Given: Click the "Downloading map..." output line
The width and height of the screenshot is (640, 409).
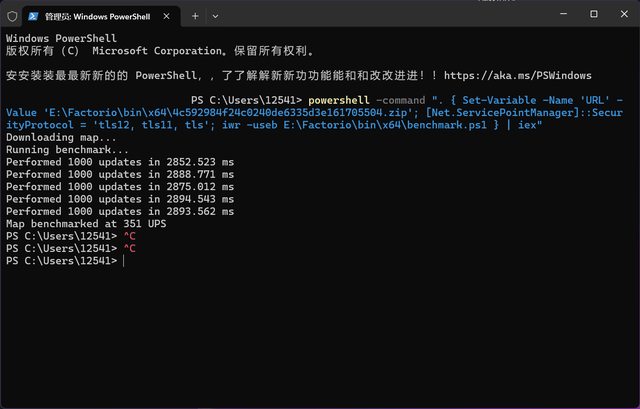Looking at the screenshot, I should point(61,137).
